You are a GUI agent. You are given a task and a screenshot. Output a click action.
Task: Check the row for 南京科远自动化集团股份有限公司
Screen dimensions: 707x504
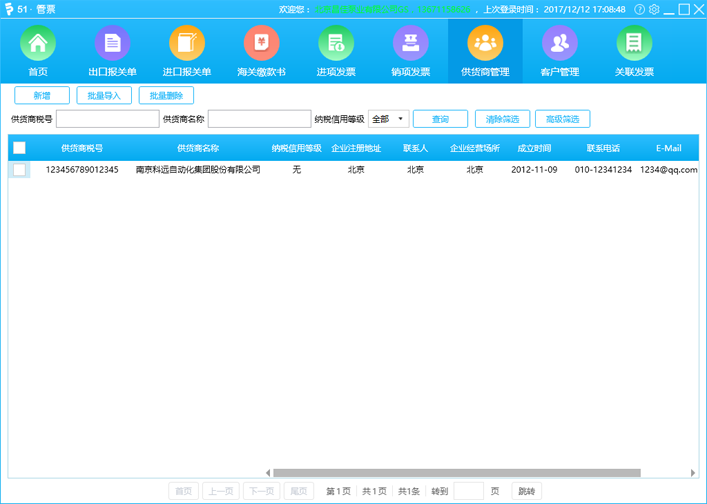19,170
